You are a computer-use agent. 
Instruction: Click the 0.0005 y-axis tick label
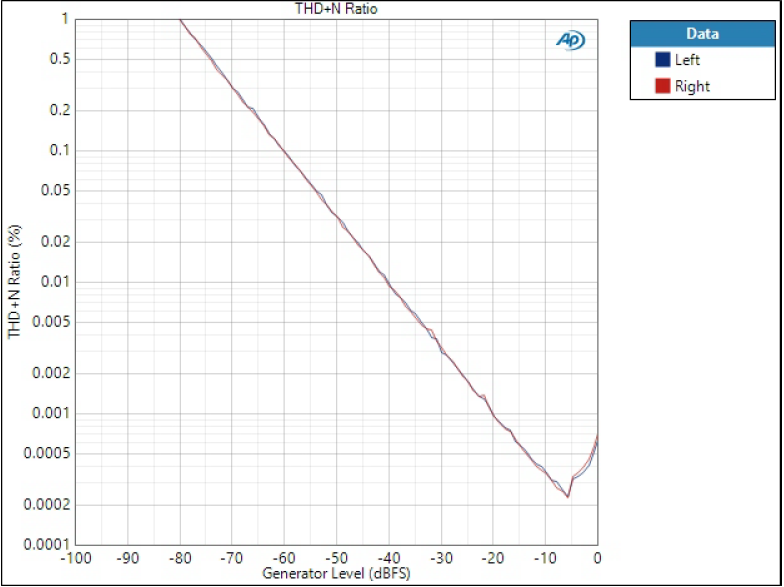click(x=48, y=453)
